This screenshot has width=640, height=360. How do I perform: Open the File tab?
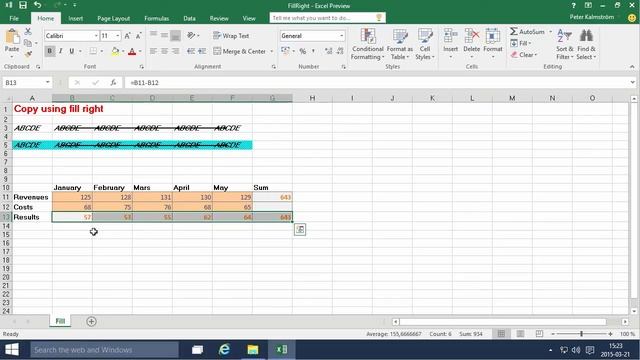tap(14, 18)
